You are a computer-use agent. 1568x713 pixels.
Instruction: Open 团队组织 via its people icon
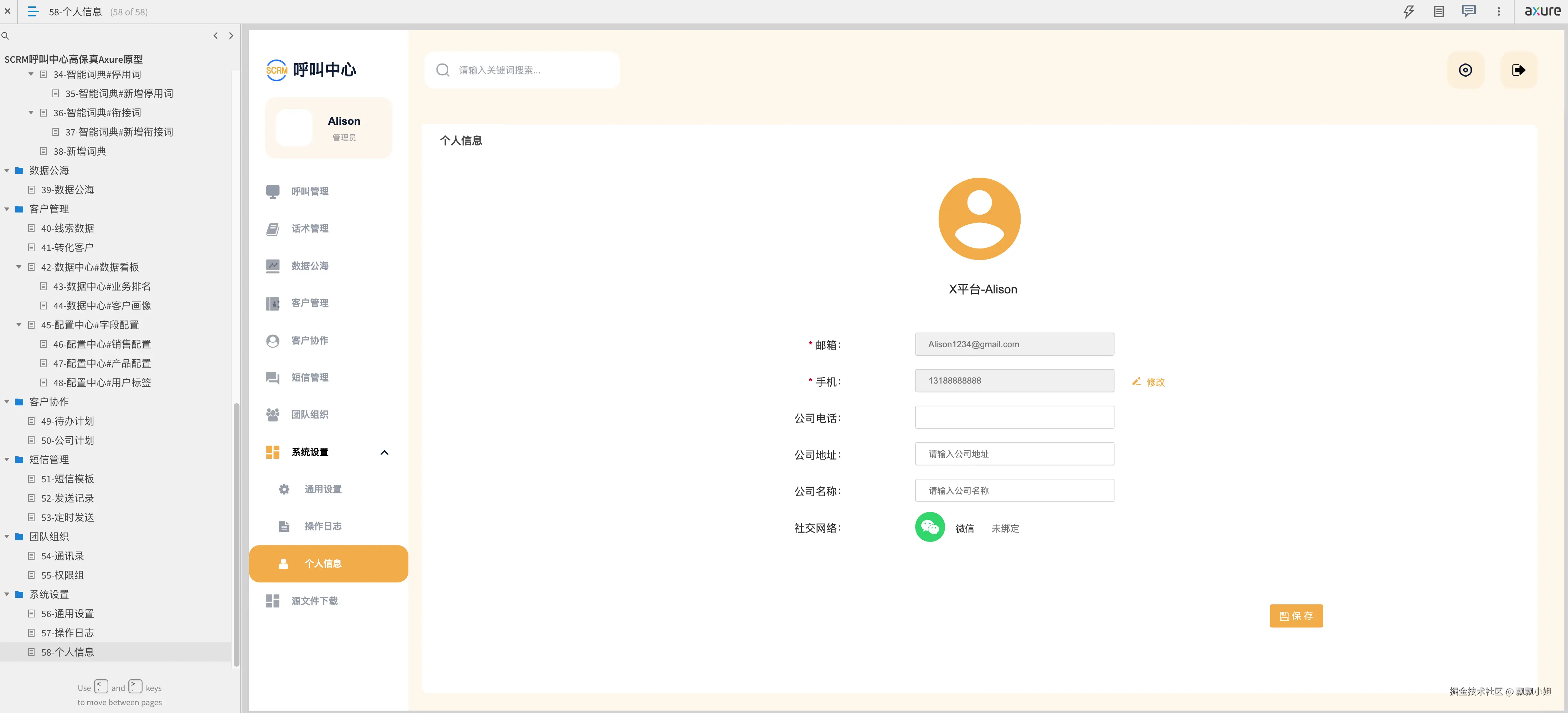pyautogui.click(x=273, y=415)
